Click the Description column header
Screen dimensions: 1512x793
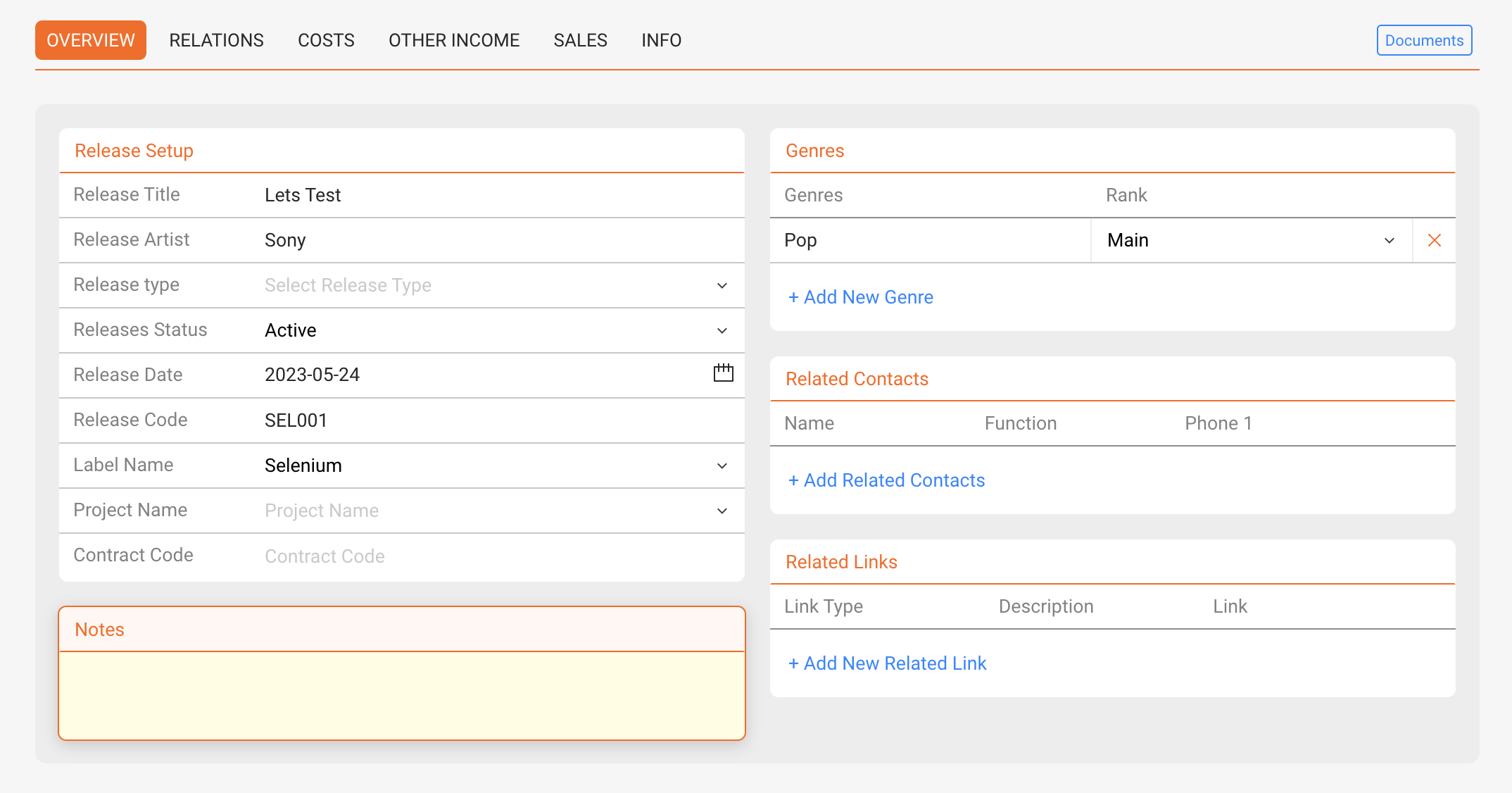1045,606
